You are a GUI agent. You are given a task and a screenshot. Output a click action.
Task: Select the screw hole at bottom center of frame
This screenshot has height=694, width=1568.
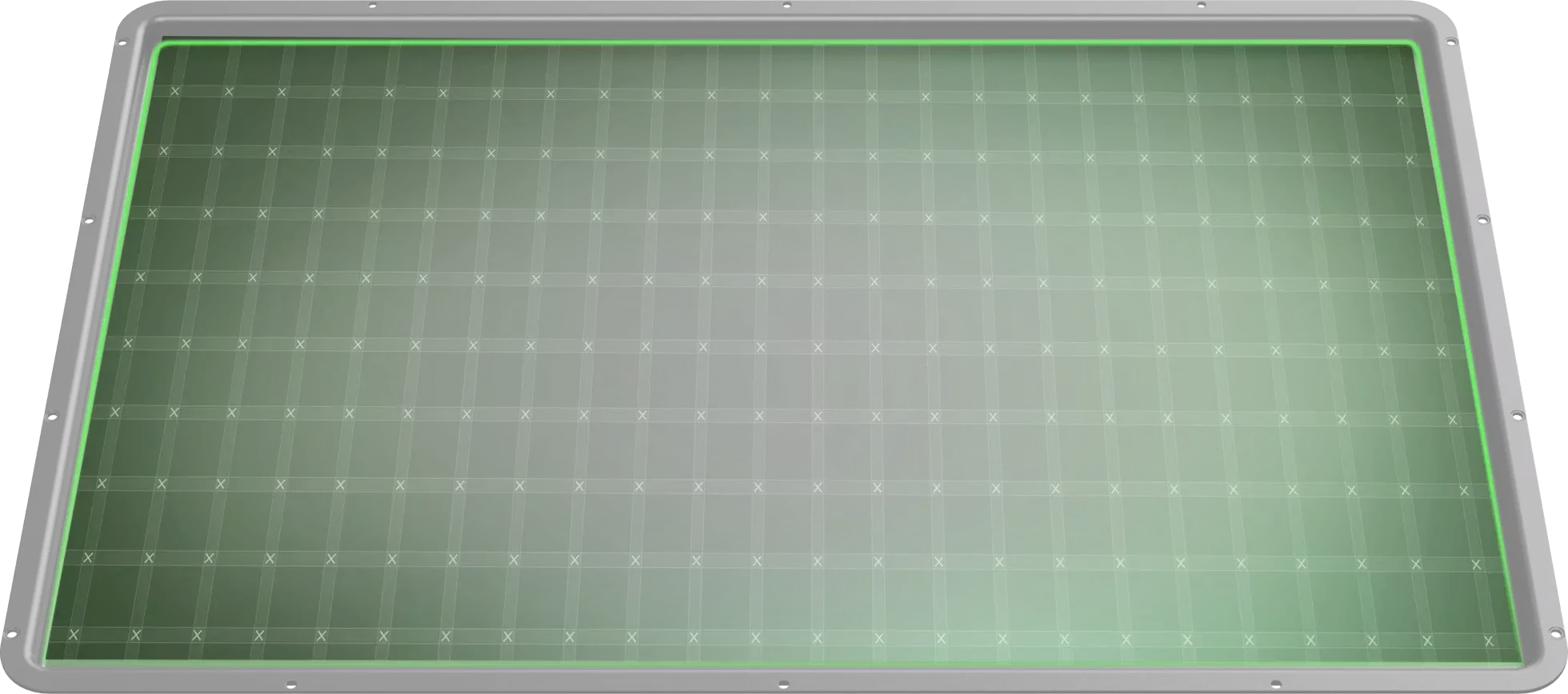782,685
